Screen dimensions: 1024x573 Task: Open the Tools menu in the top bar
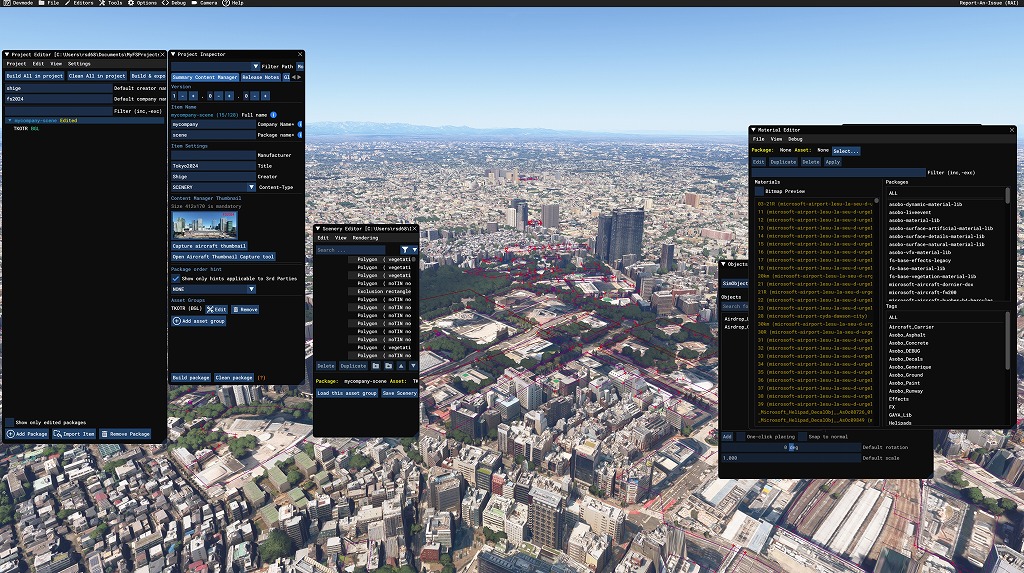click(111, 3)
